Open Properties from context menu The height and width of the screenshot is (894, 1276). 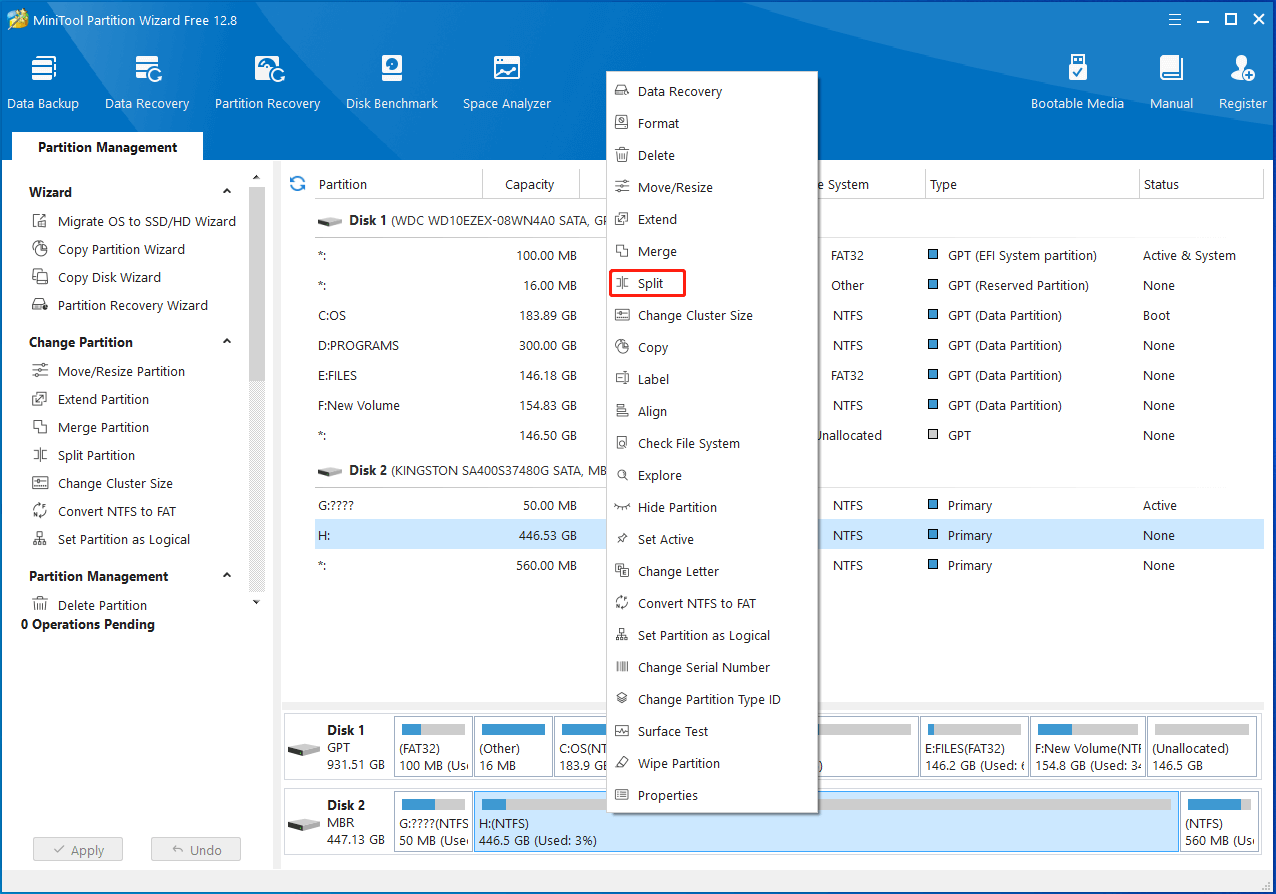pyautogui.click(x=712, y=795)
